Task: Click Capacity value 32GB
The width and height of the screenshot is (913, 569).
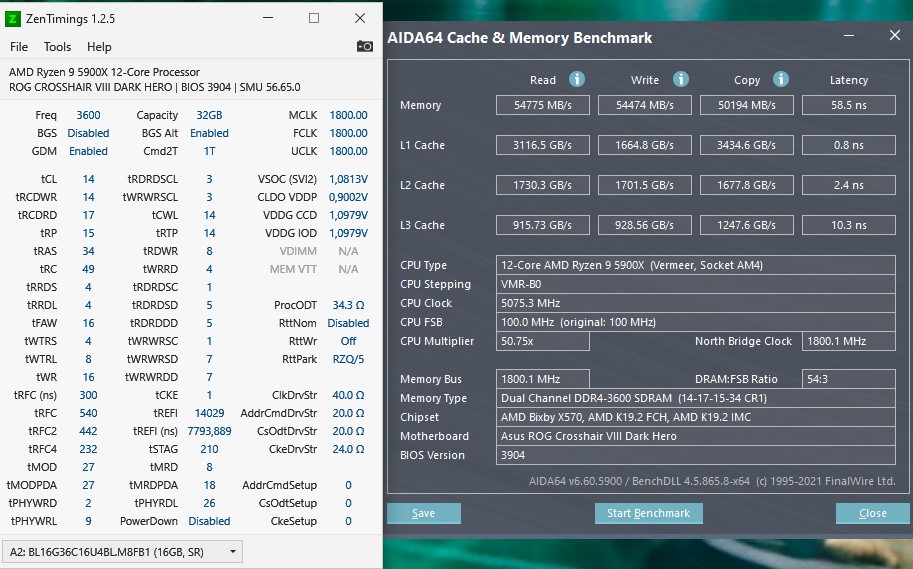Action: pos(209,115)
